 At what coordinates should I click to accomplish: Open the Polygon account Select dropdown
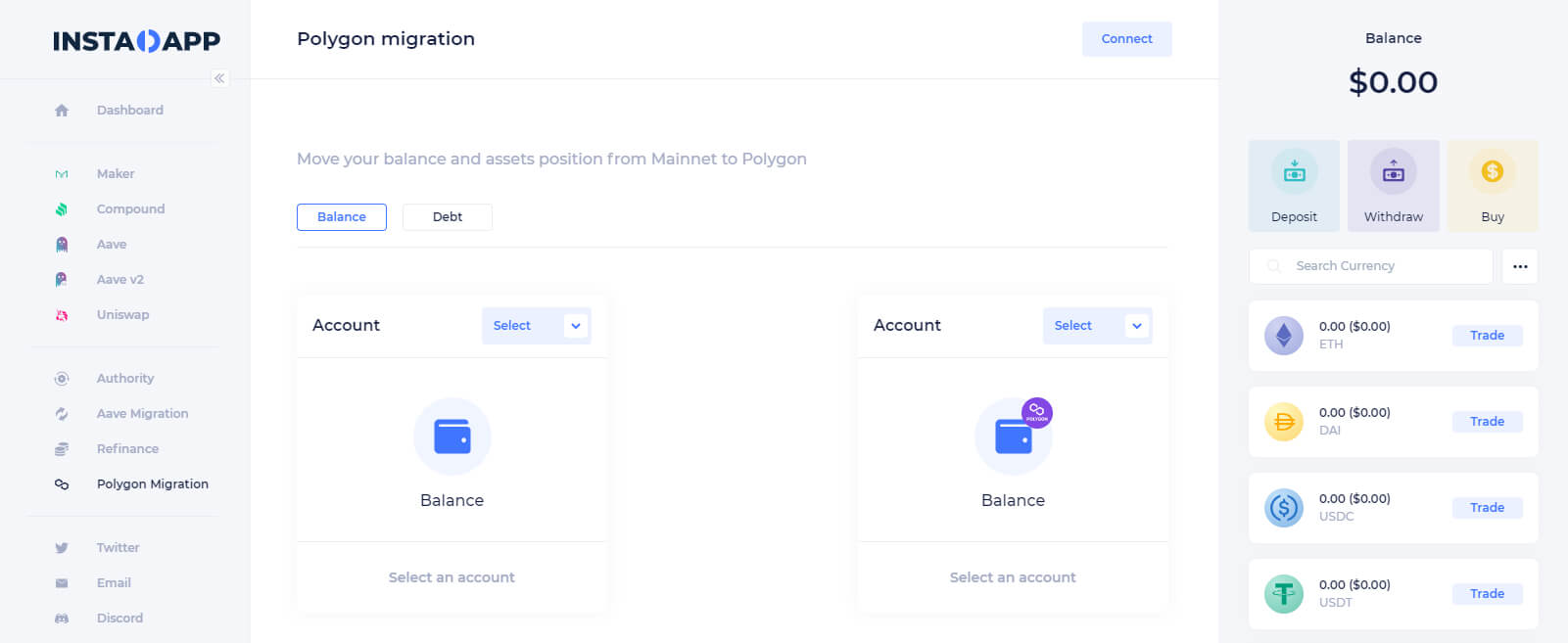[1097, 326]
